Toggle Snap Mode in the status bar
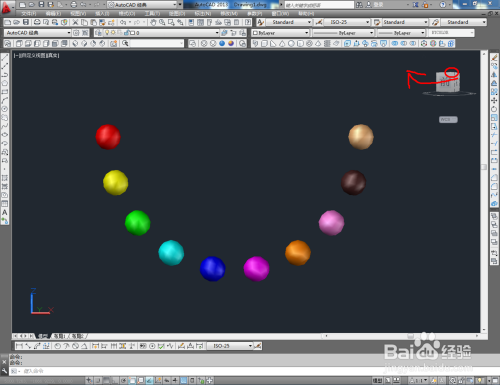Image resolution: width=500 pixels, height=385 pixels. [98, 380]
